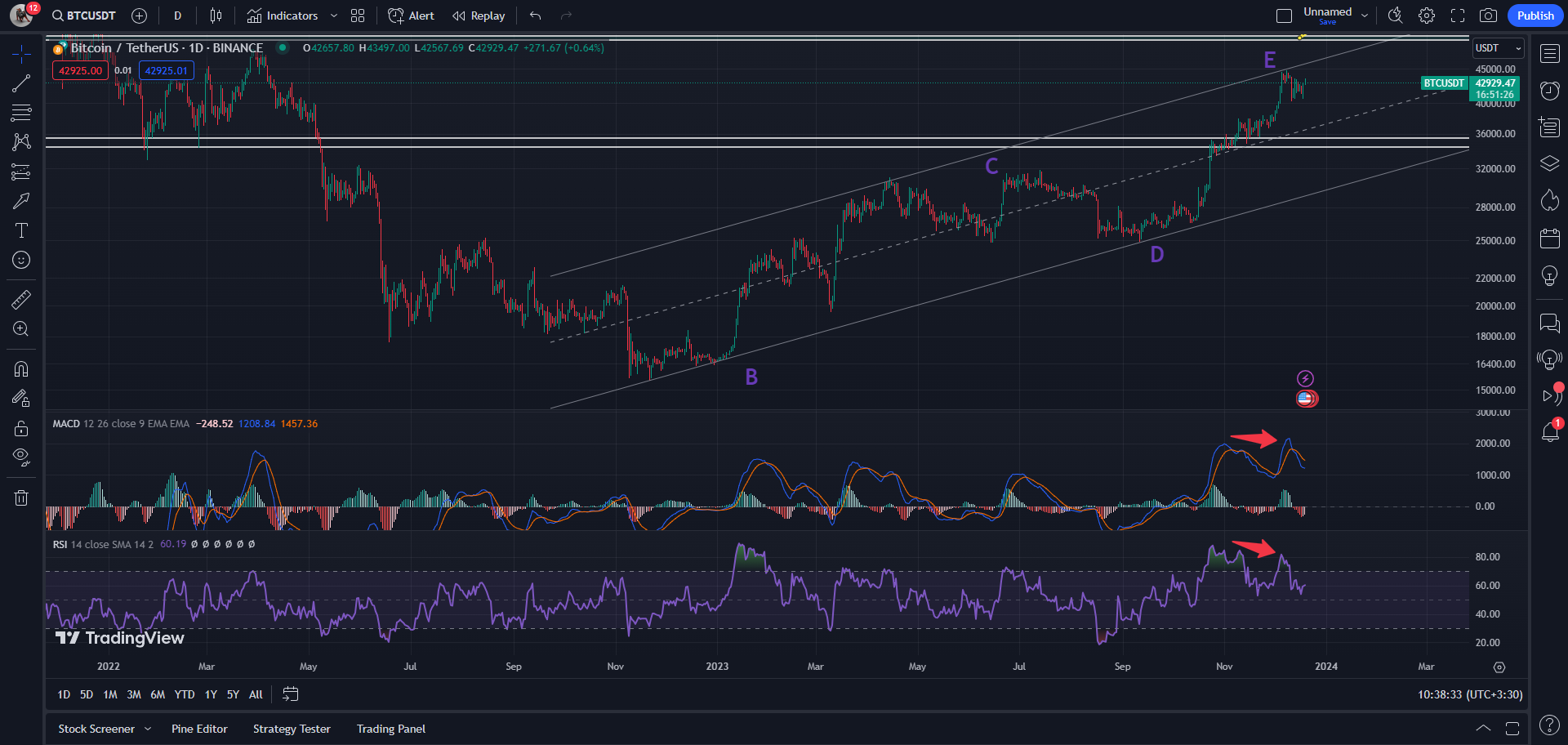Screen dimensions: 1568x745
Task: Change the D timeframe interval
Action: 178,16
